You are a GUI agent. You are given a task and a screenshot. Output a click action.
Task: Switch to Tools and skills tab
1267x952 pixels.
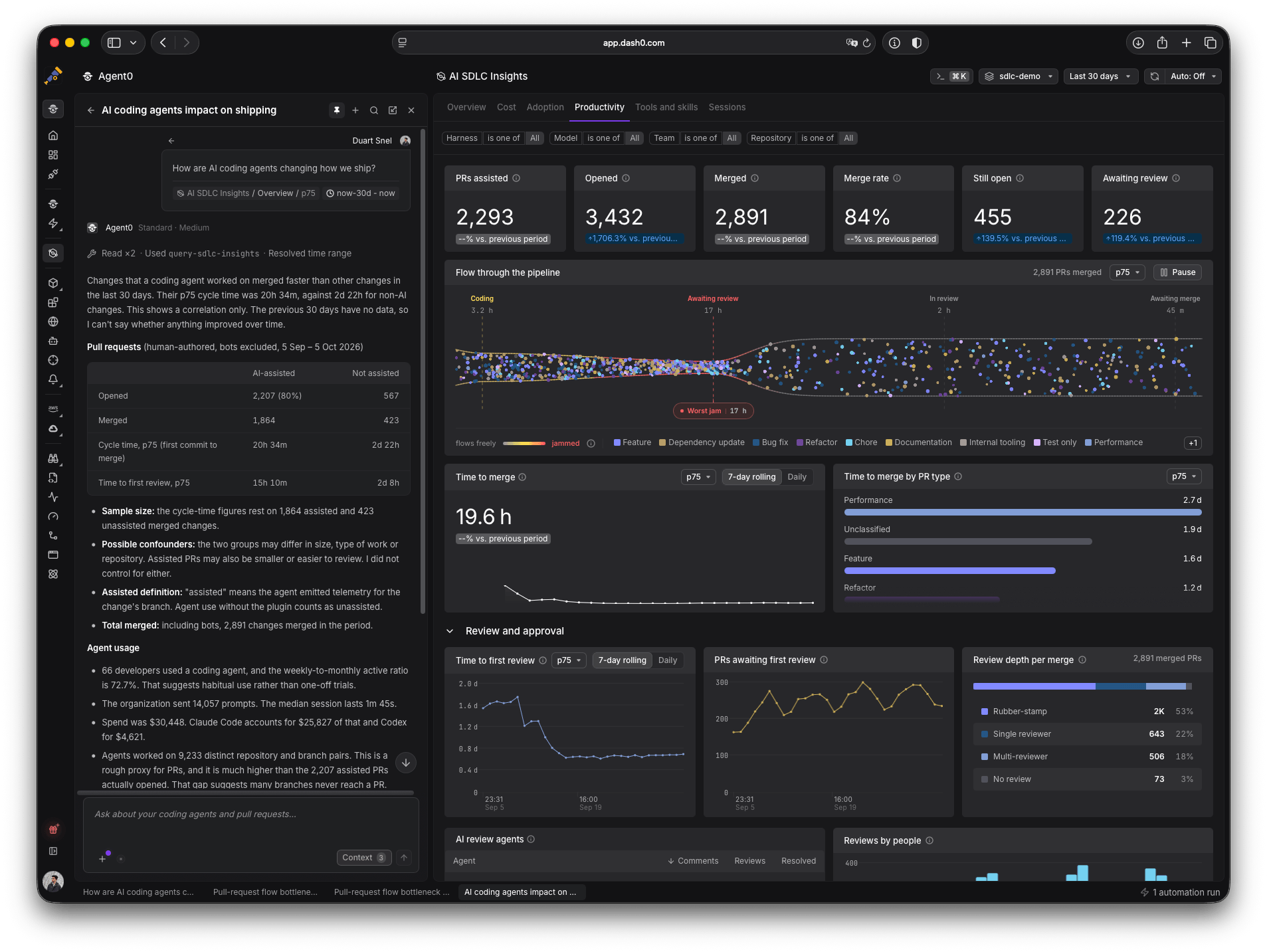(x=666, y=107)
